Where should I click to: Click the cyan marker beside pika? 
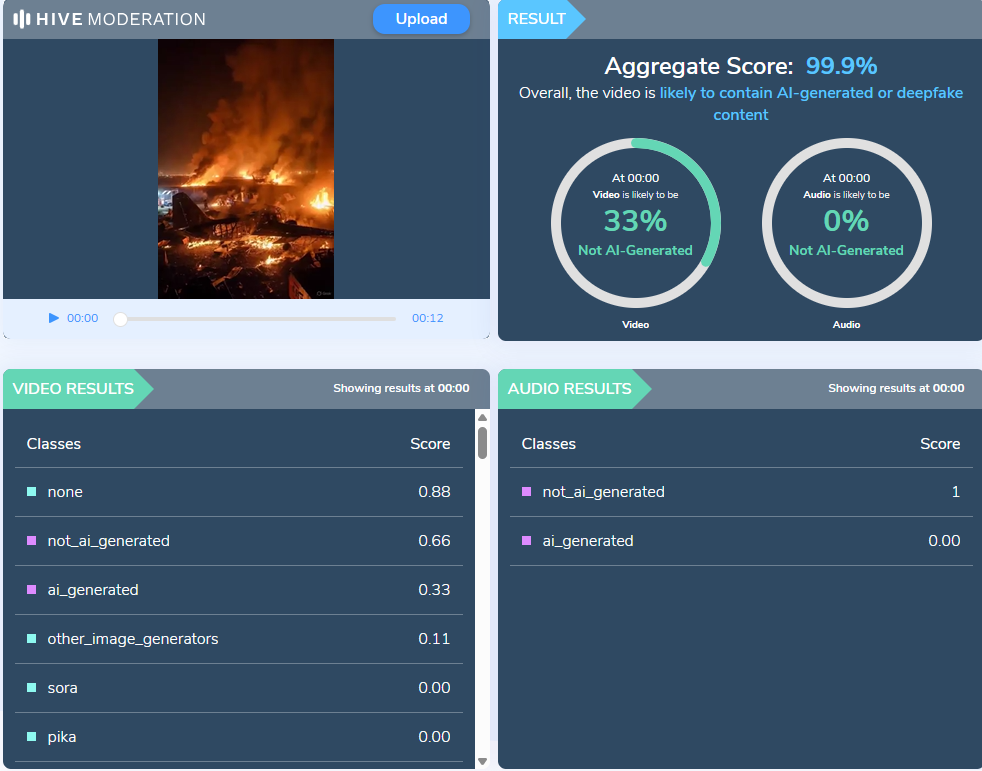(31, 737)
